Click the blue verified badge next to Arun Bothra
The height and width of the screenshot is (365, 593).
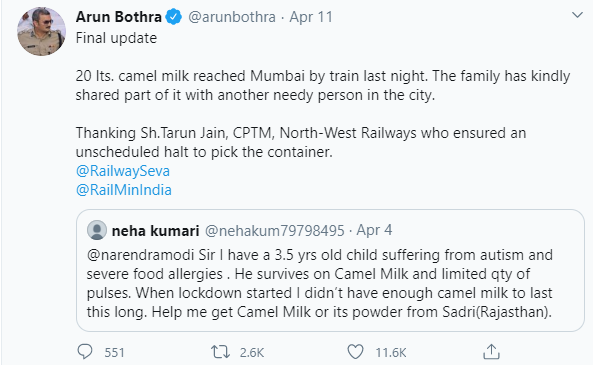click(174, 17)
